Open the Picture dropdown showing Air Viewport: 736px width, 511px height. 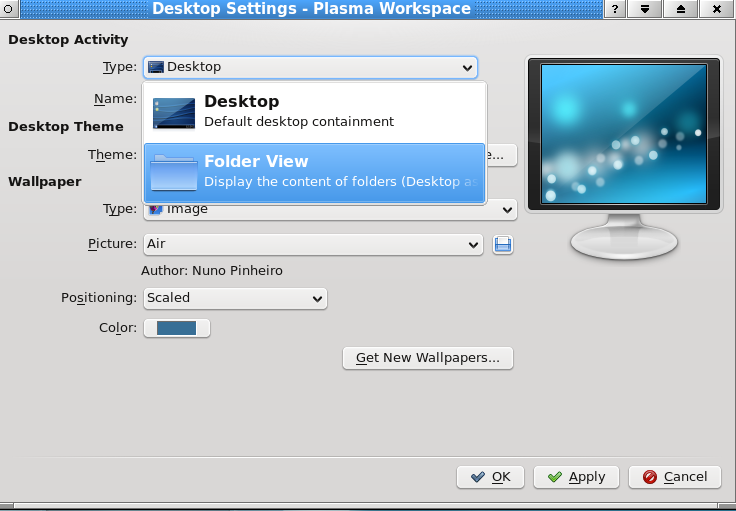pos(313,244)
